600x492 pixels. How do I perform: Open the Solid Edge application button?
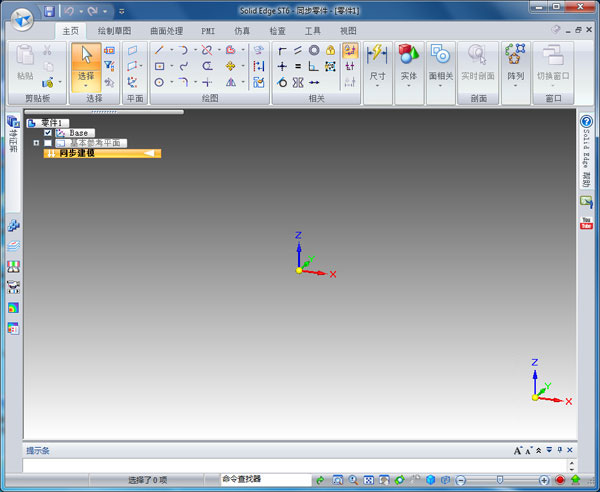[22, 19]
